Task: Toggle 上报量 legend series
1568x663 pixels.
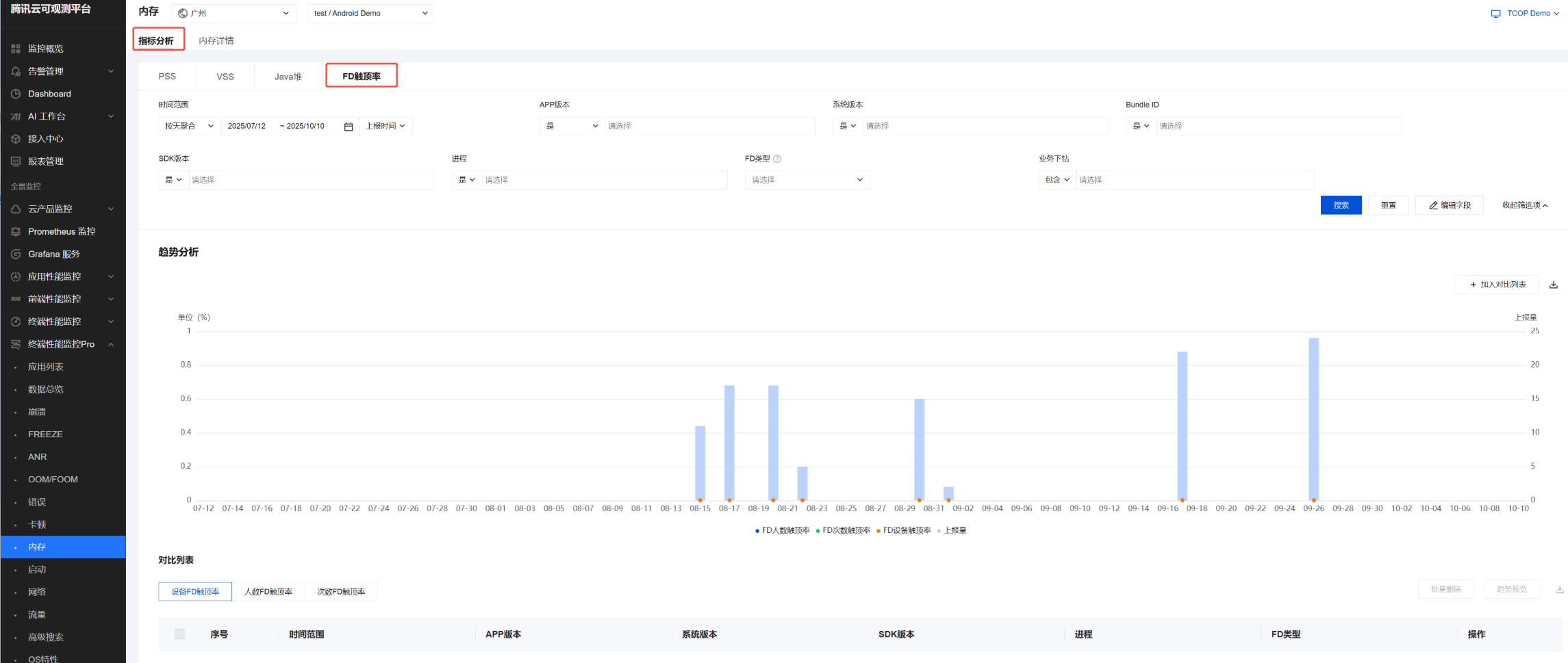Action: (x=952, y=530)
